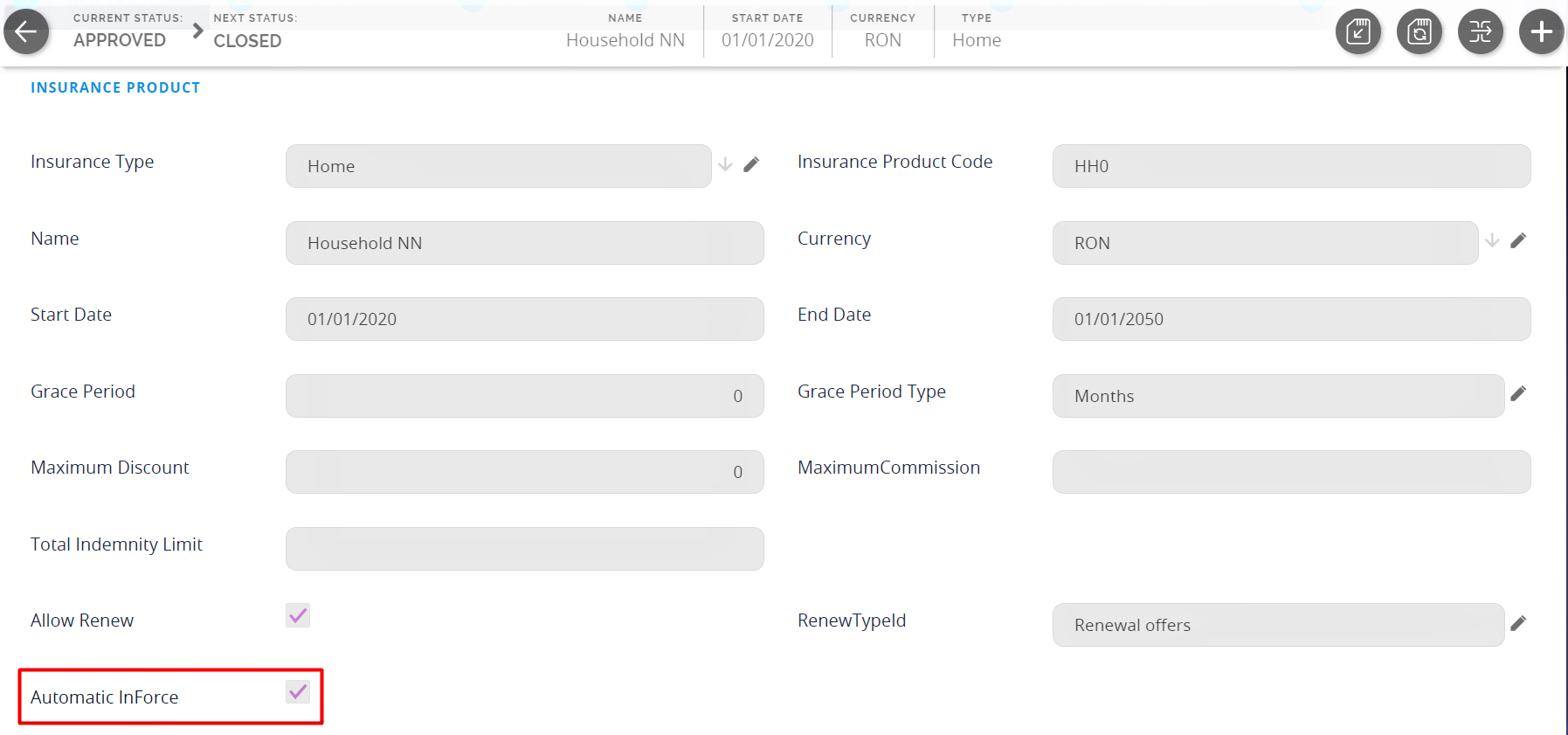Click the RenewTypeId edit pencil
This screenshot has height=735, width=1568.
(1518, 623)
